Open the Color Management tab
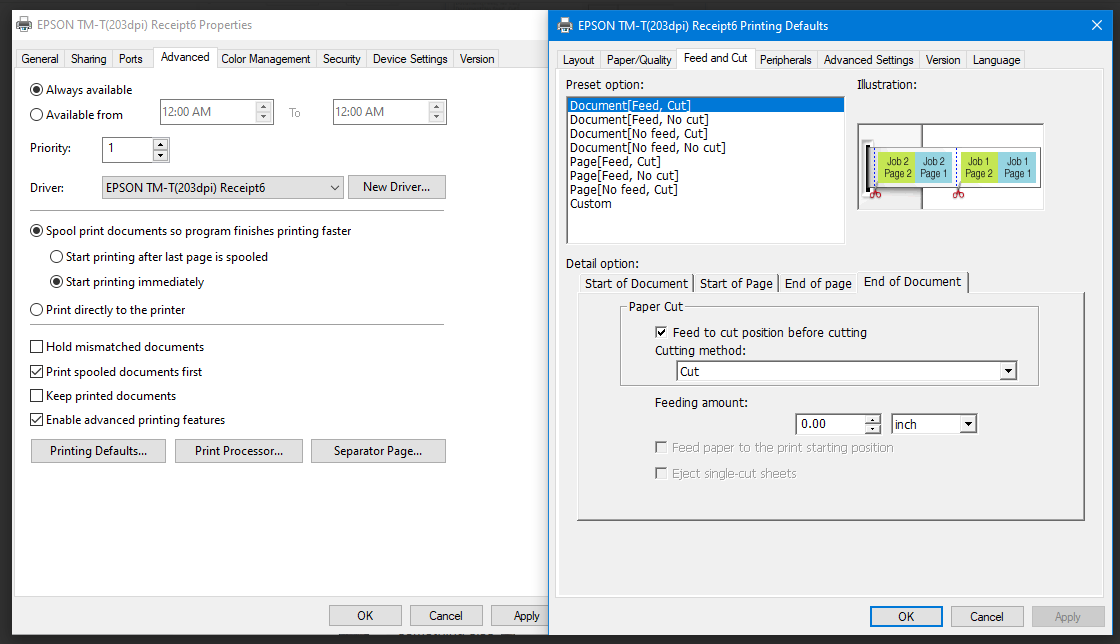The image size is (1120, 644). pos(266,59)
